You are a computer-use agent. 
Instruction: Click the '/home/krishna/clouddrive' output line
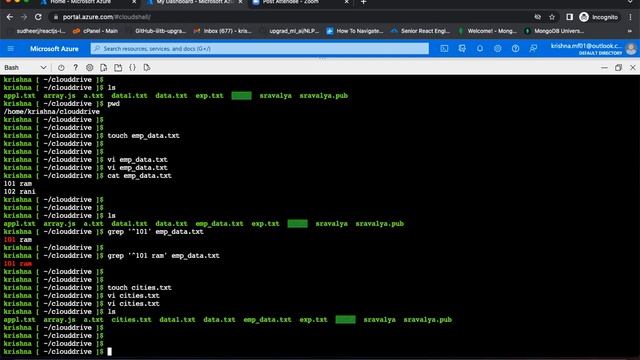tap(51, 111)
